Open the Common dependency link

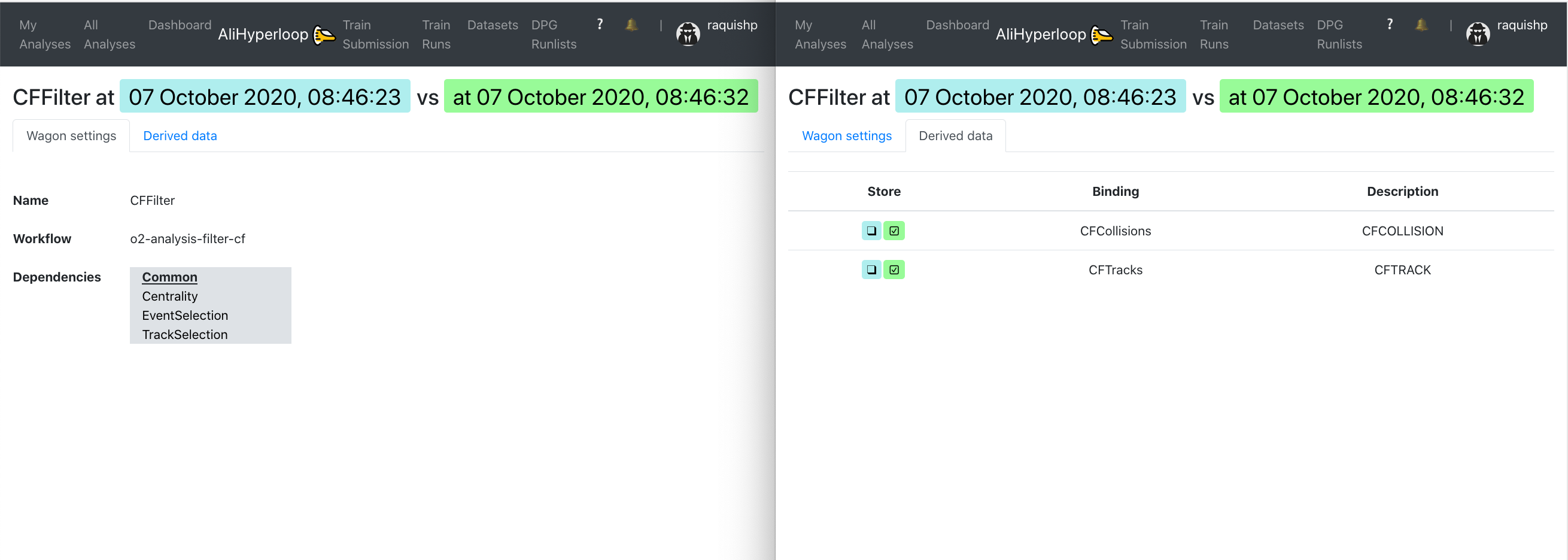click(x=169, y=277)
